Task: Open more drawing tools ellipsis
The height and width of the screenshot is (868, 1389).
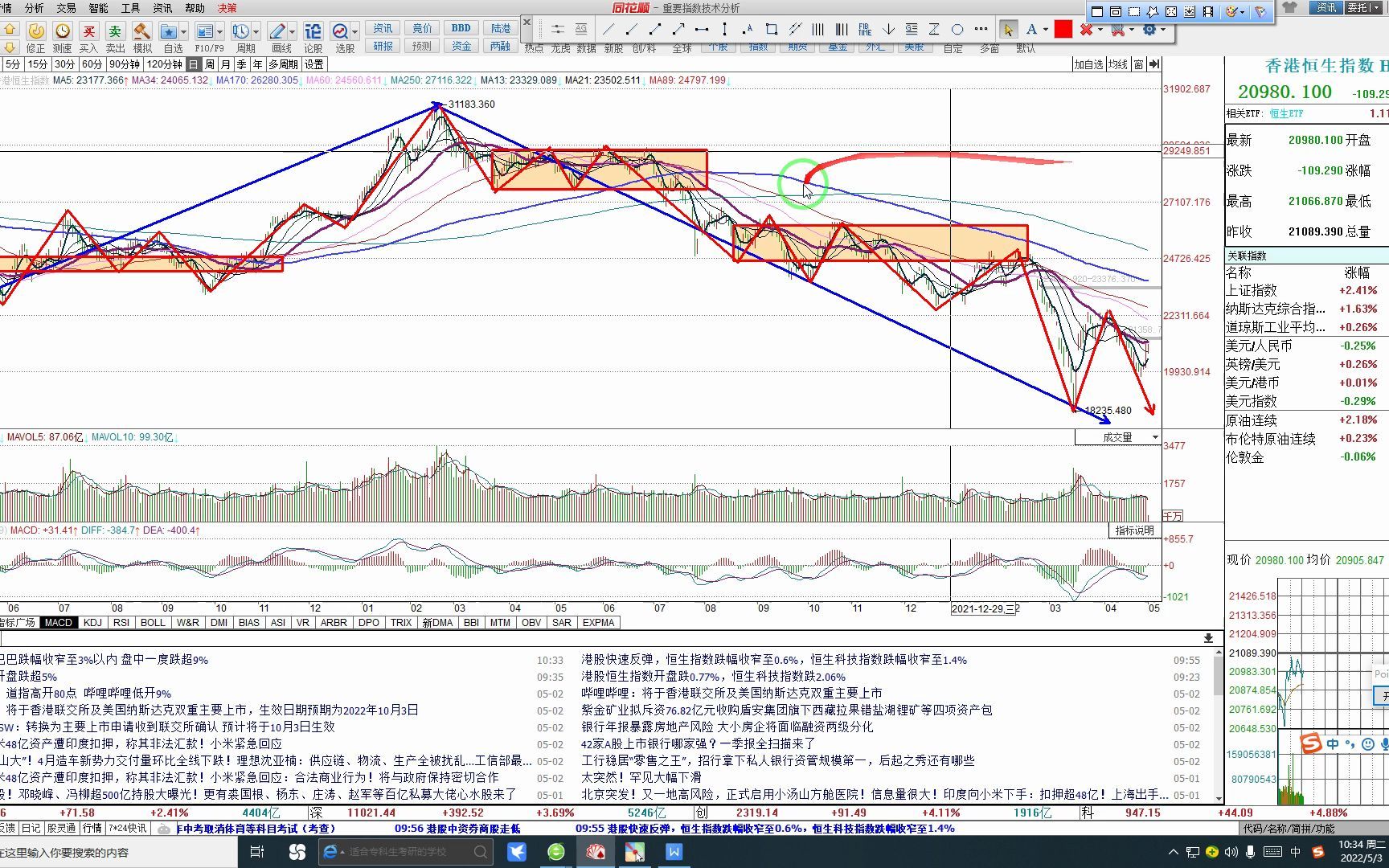Action: [x=981, y=30]
